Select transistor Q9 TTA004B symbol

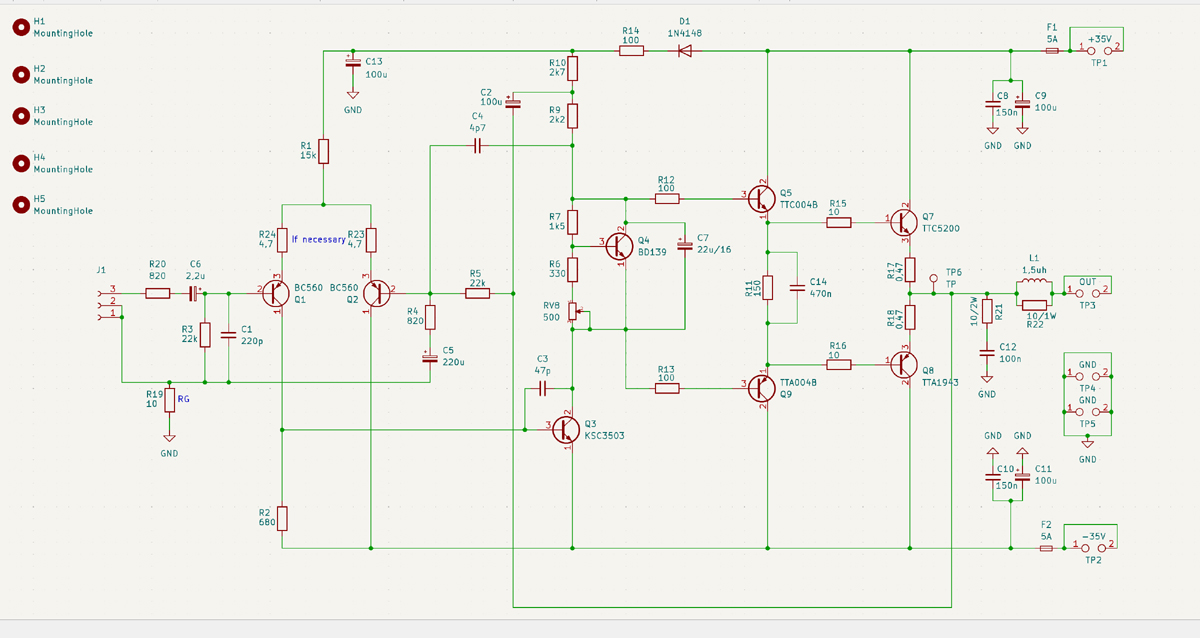pyautogui.click(x=761, y=388)
